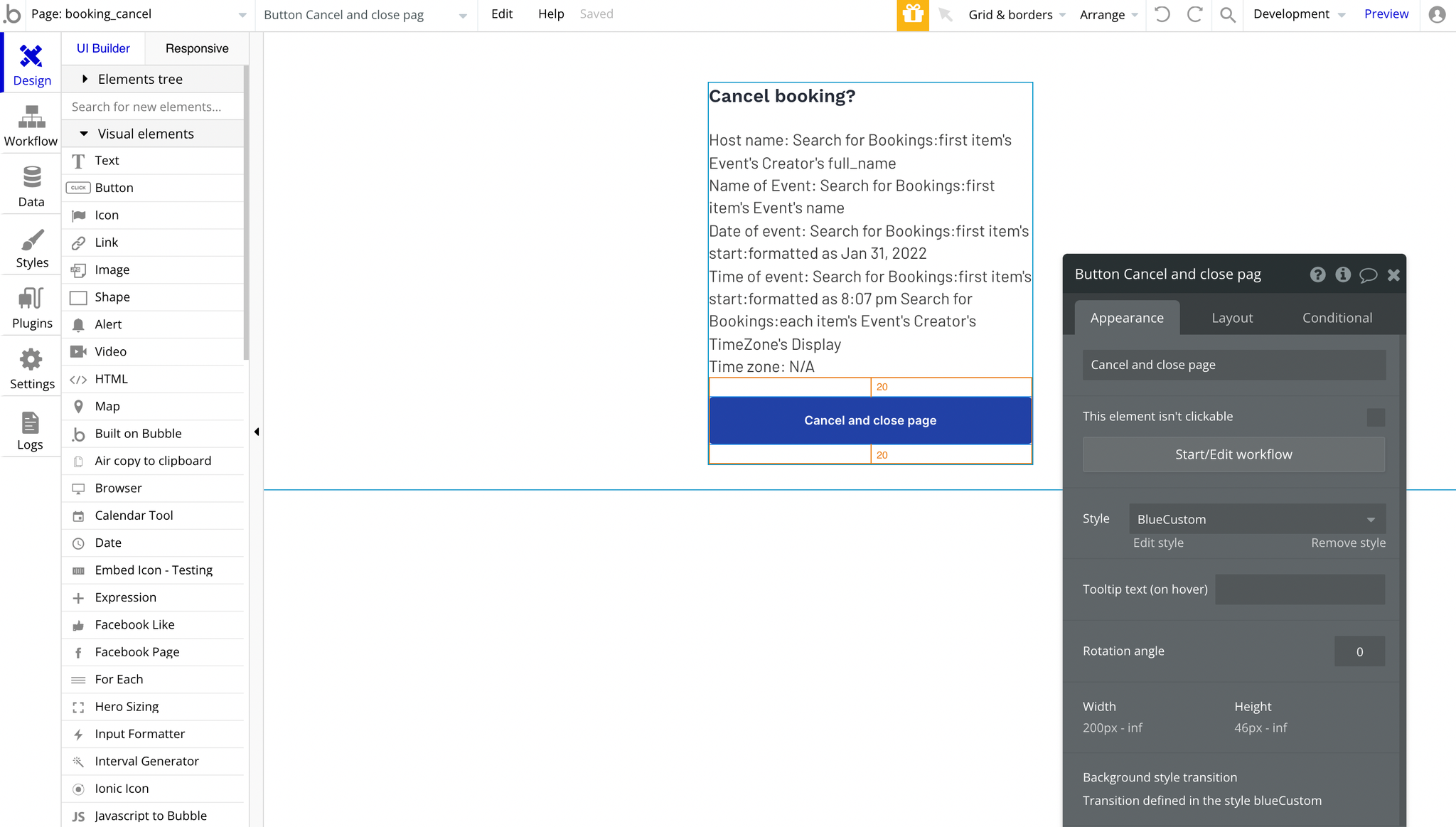The image size is (1456, 827).
Task: Open the info icon in property editor
Action: coord(1342,274)
